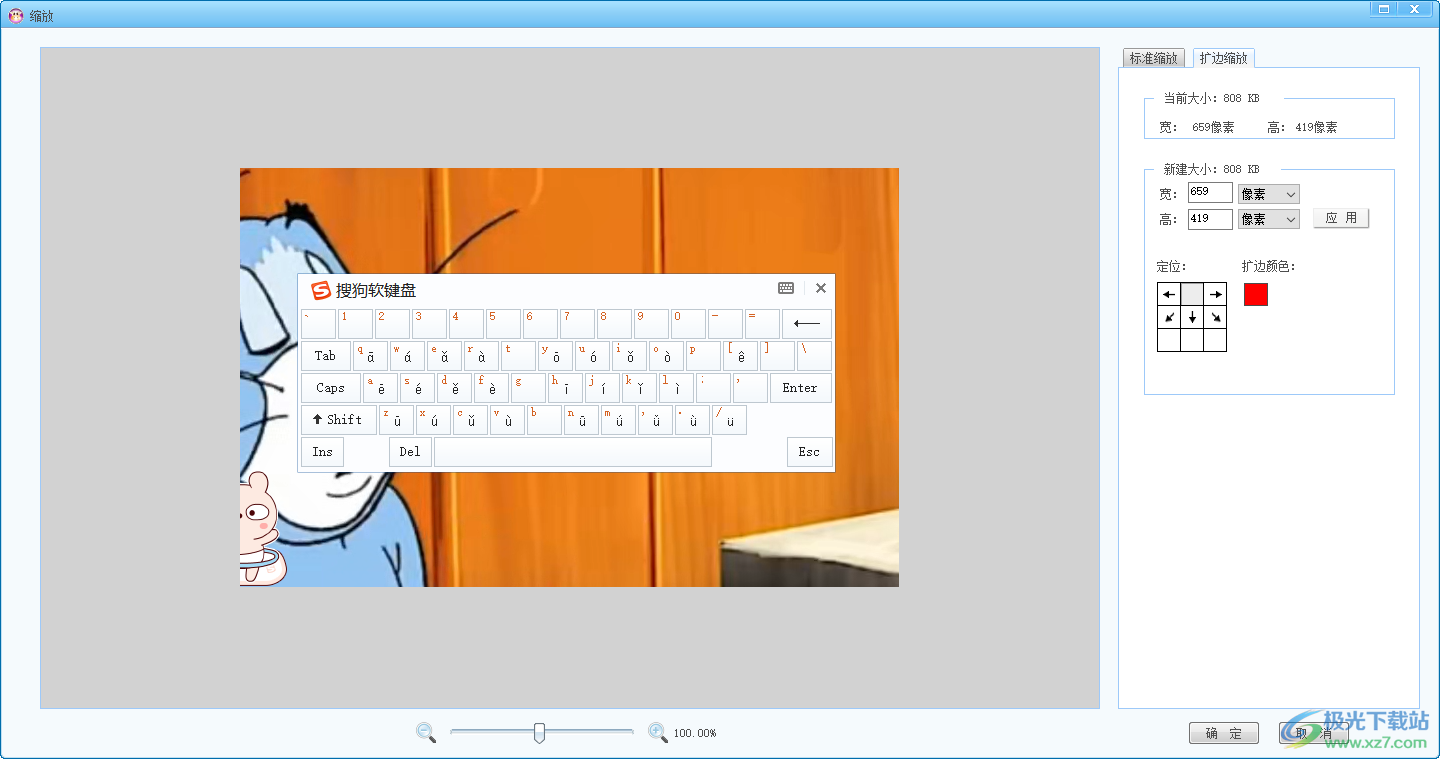Click the 419像素 current height value
The image size is (1440, 759).
click(1316, 127)
